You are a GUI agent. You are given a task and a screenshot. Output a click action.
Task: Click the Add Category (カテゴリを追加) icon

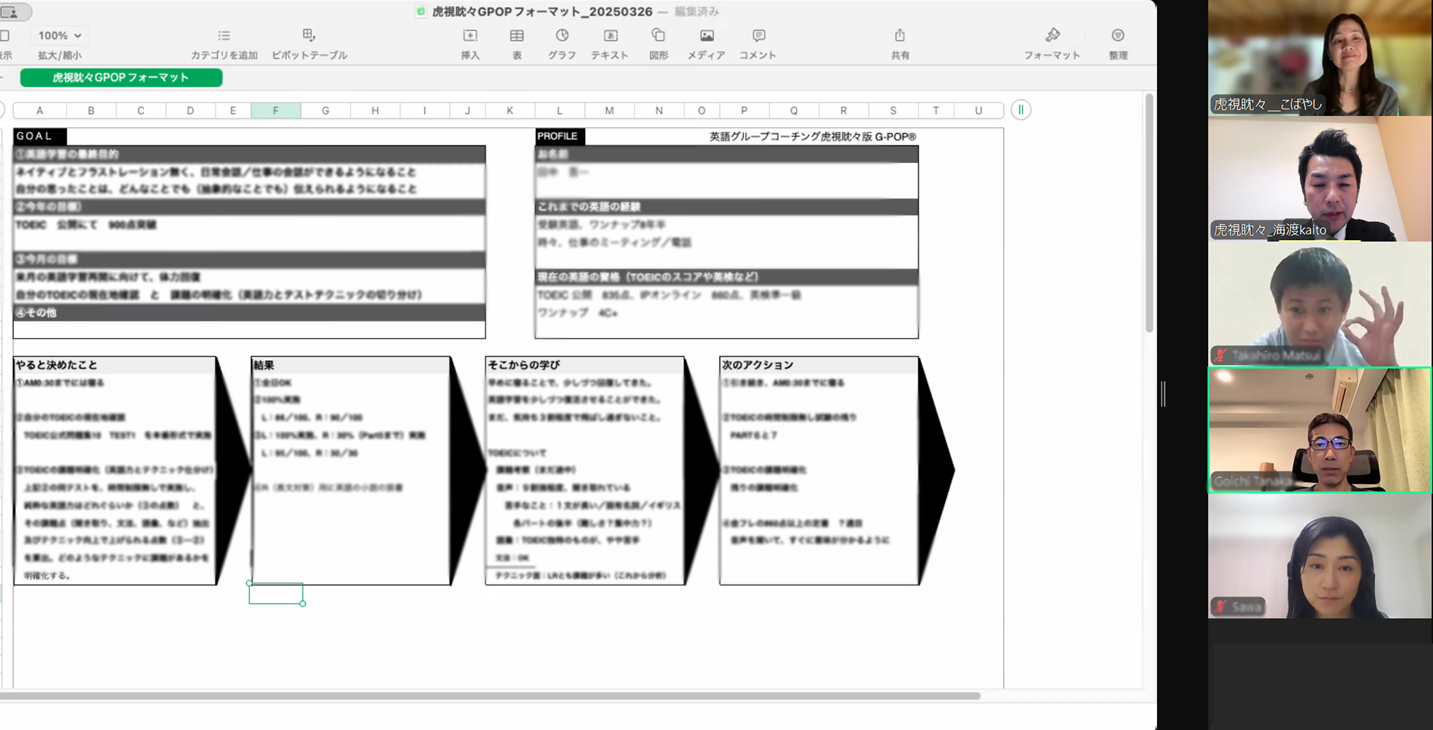coord(224,36)
